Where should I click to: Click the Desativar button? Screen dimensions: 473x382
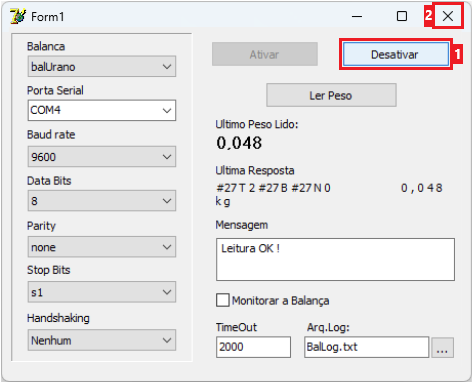396,54
